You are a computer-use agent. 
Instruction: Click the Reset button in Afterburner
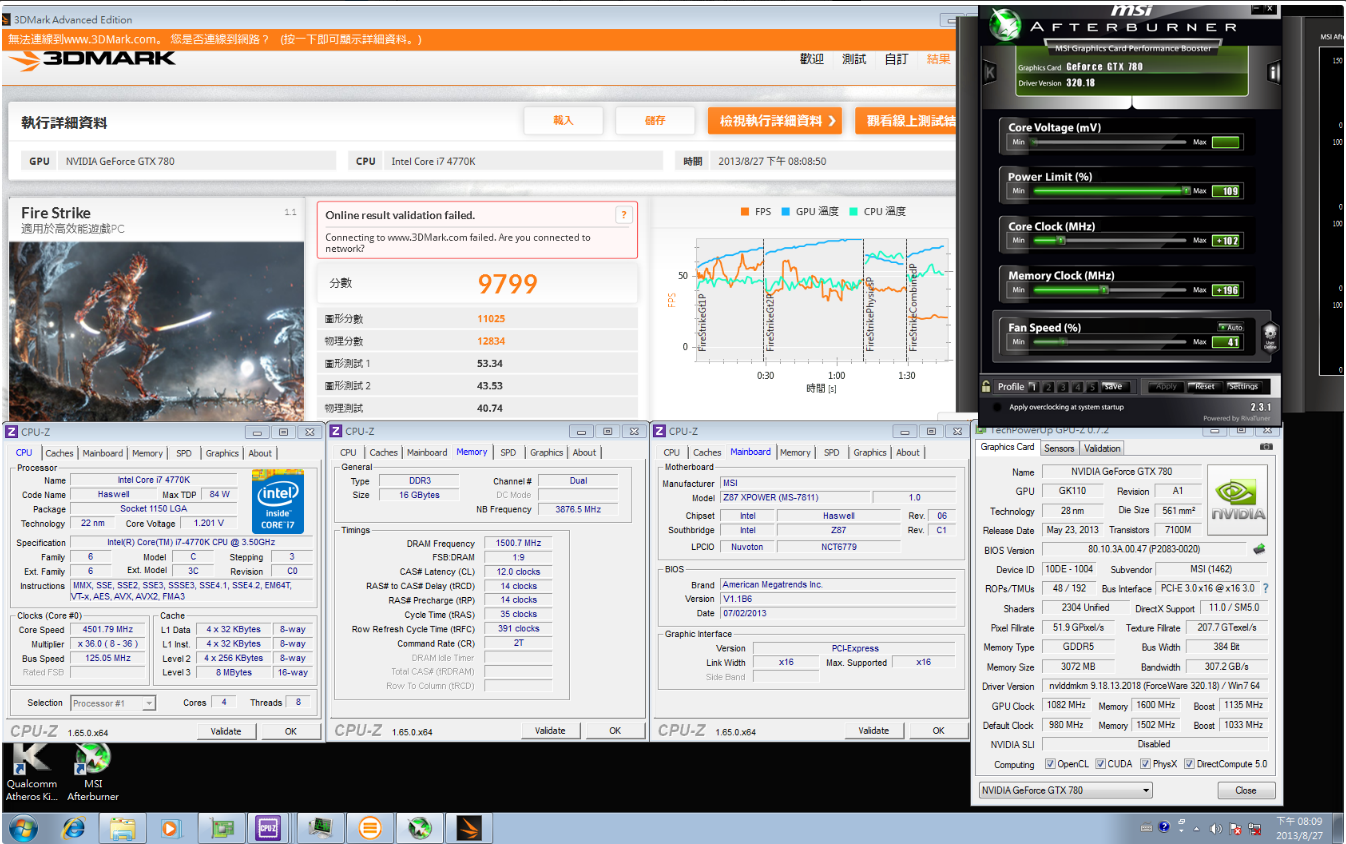pos(1204,386)
